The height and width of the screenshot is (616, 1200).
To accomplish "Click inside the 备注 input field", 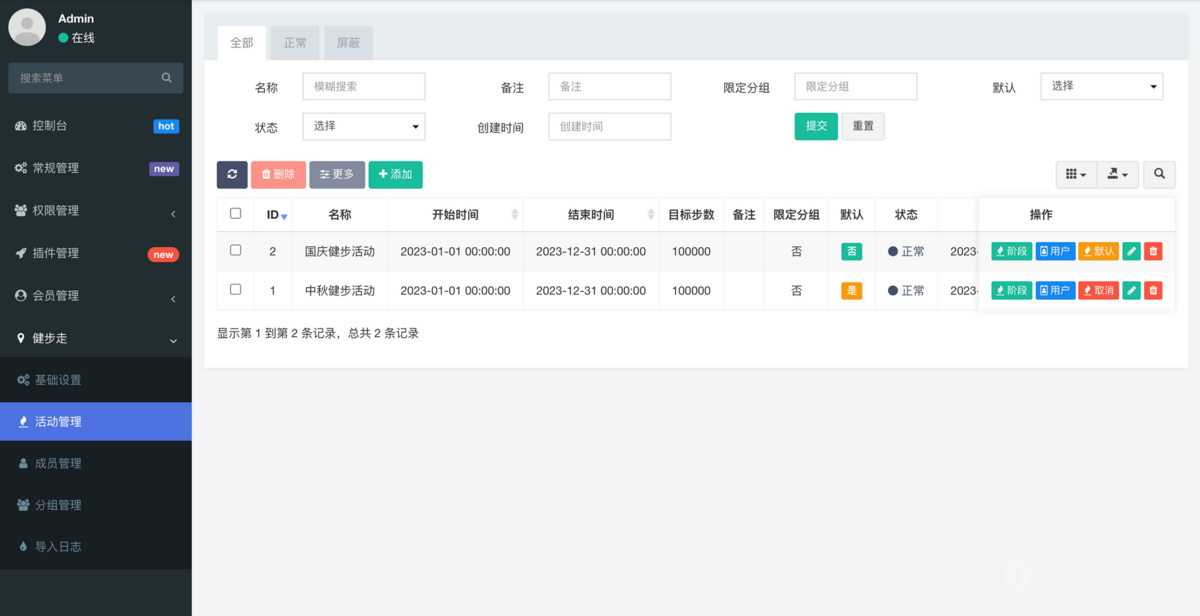I will click(x=609, y=86).
